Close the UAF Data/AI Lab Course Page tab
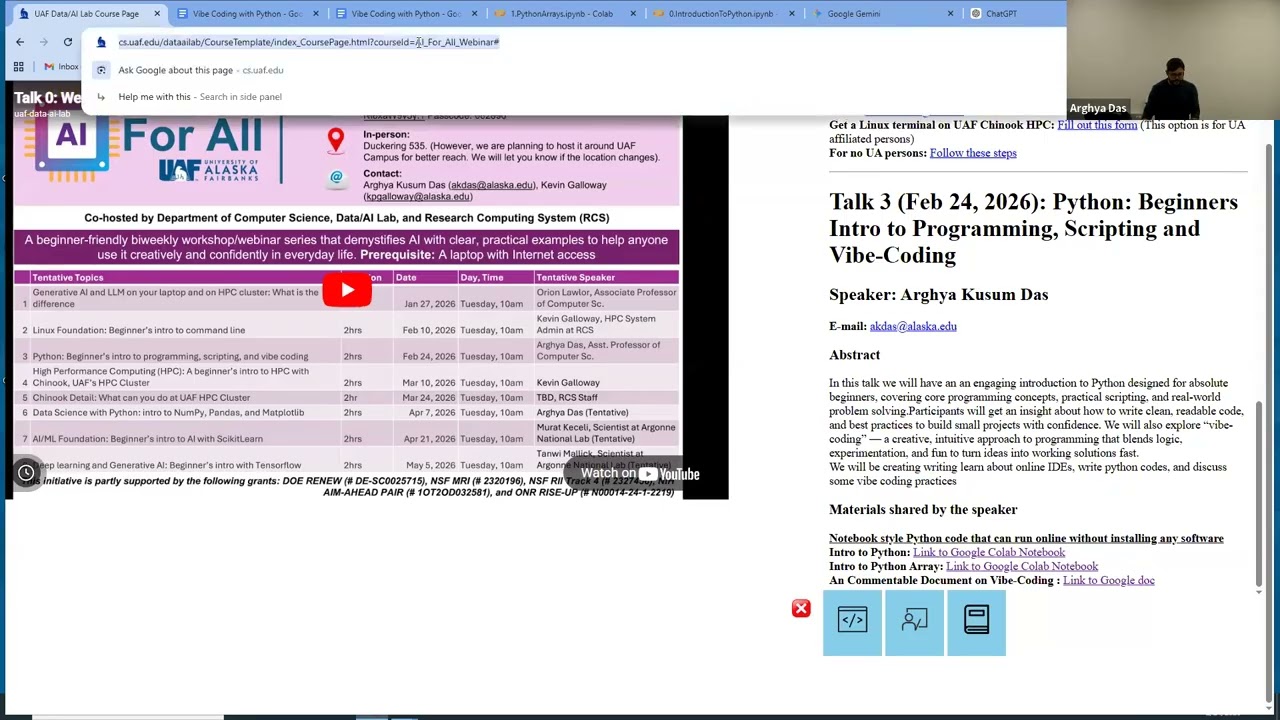Image resolution: width=1280 pixels, height=720 pixels. 157,14
